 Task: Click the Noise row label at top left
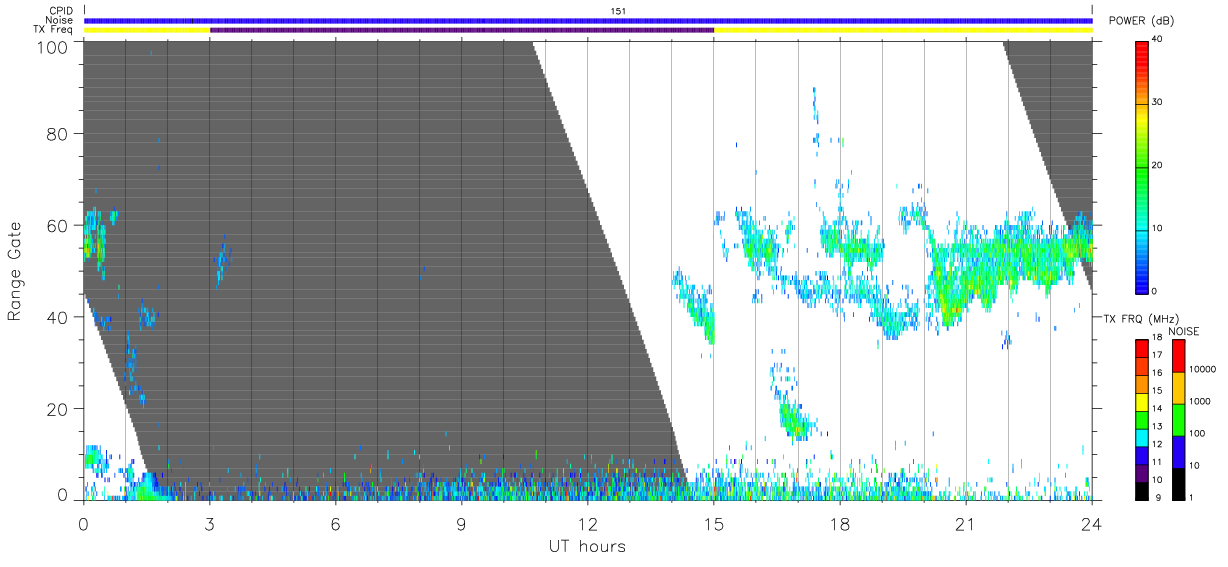pos(59,20)
